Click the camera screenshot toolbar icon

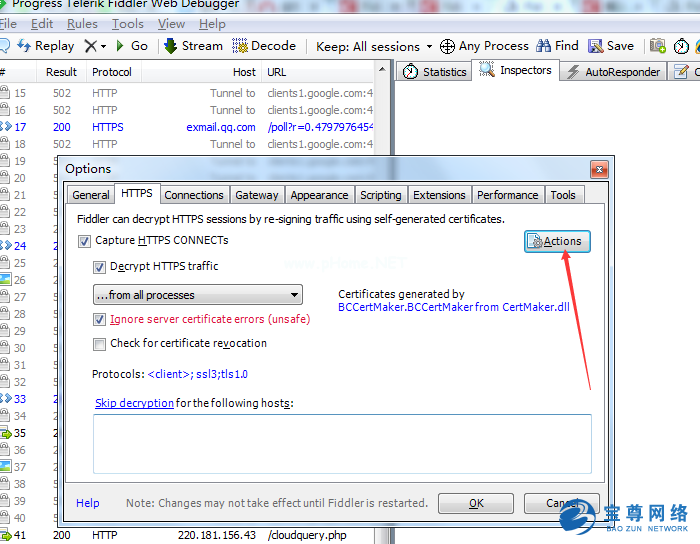(658, 46)
